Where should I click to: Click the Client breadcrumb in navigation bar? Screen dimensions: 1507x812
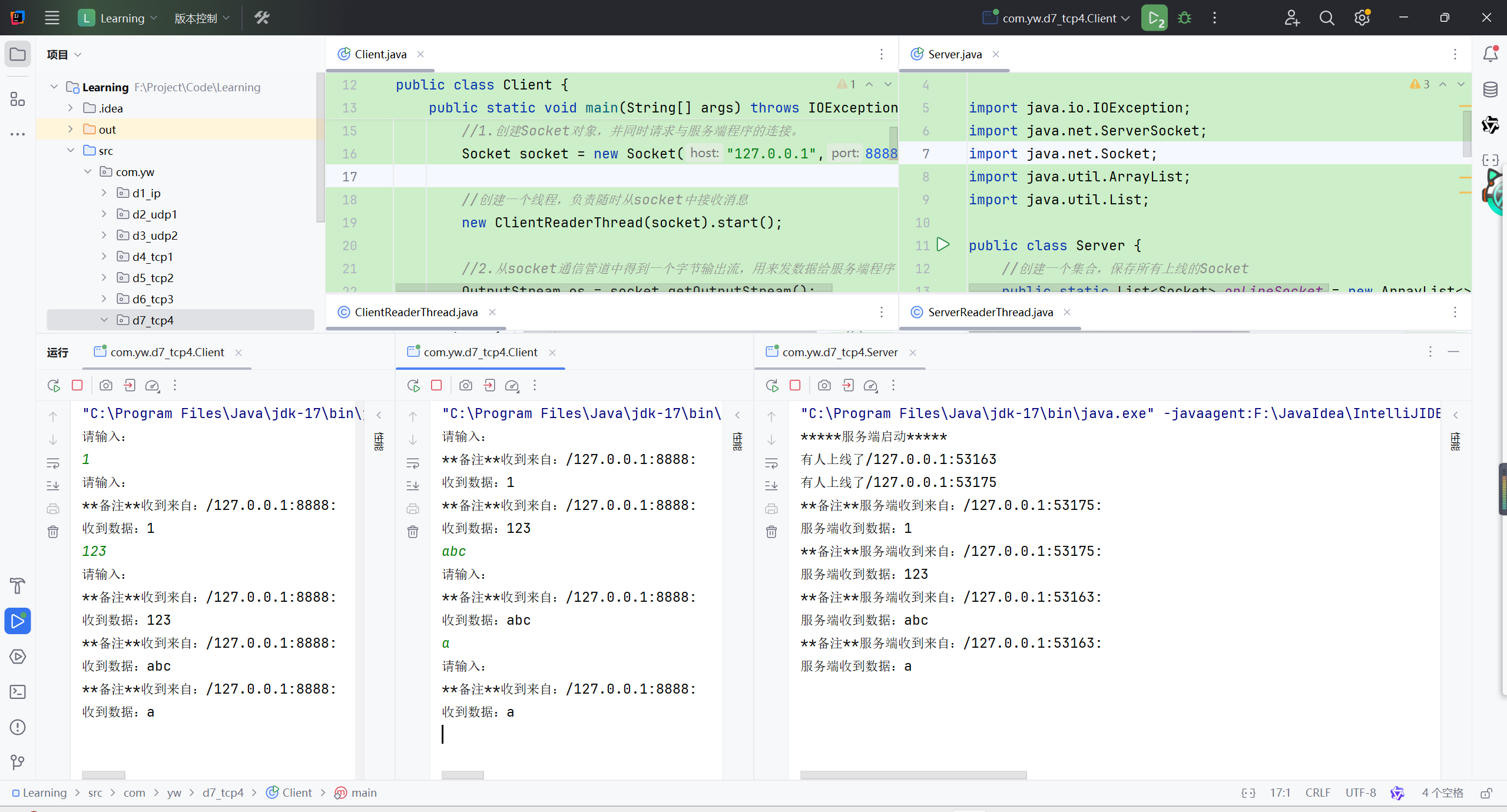click(x=296, y=793)
